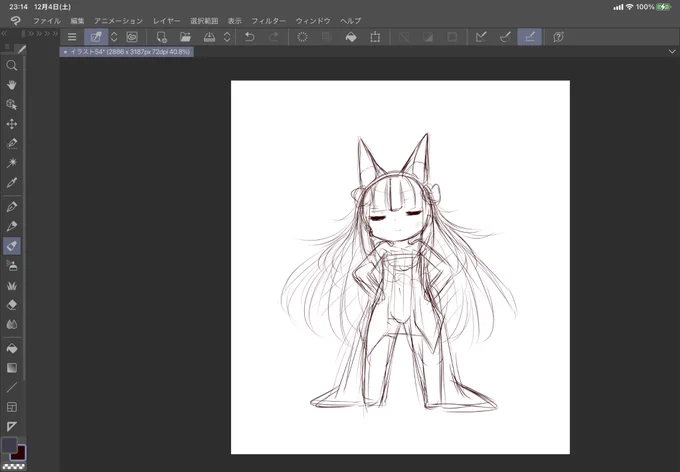
Task: Click the Clip Studio link icon
Action: point(132,37)
